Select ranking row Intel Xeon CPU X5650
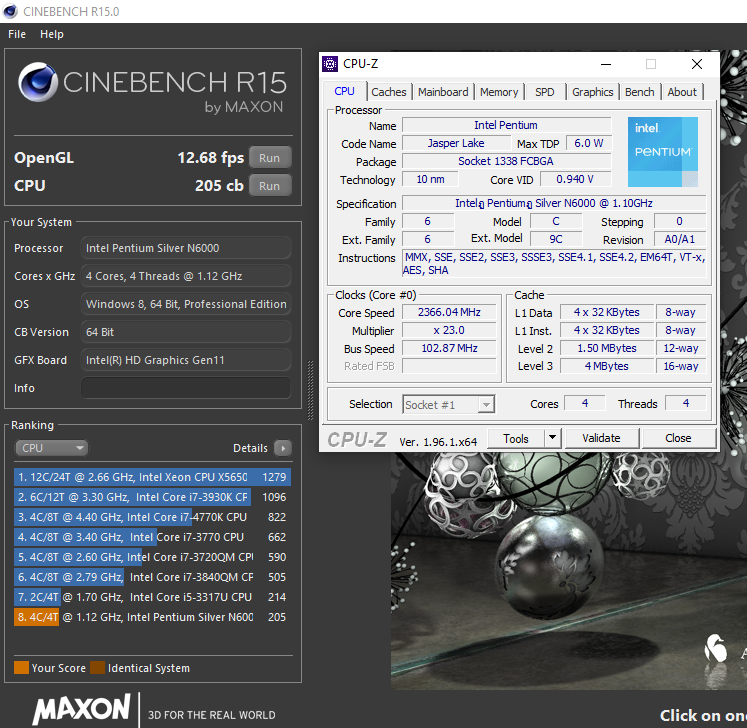Screen dimensions: 747x728 [152, 477]
